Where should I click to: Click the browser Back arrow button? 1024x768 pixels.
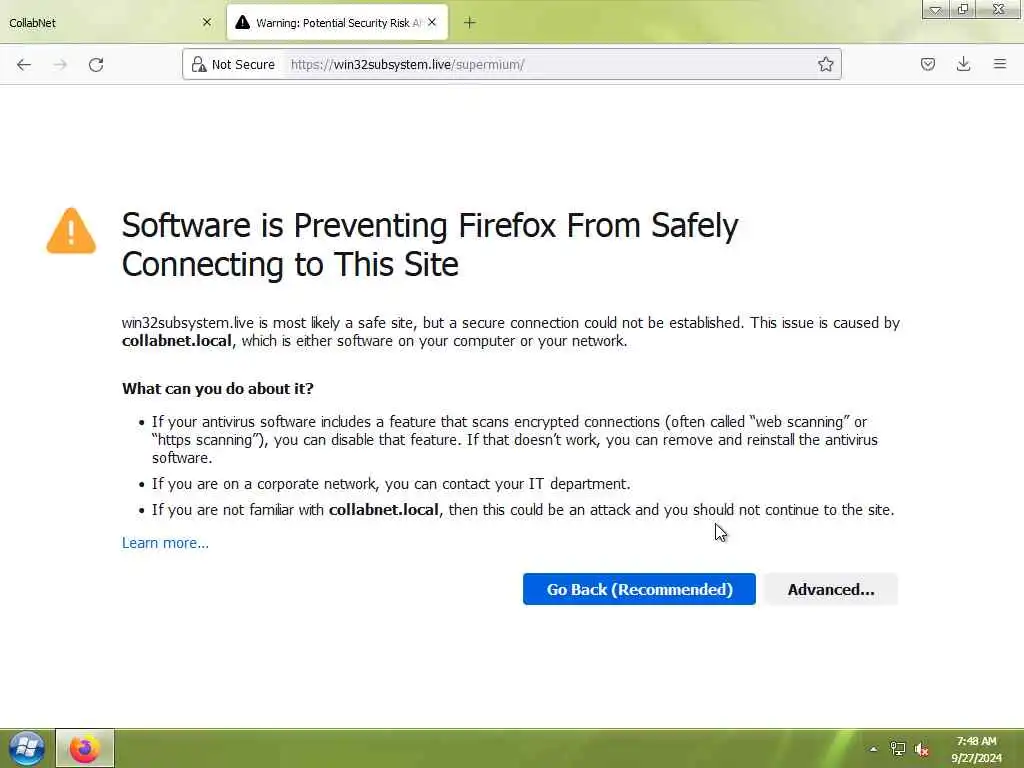(x=24, y=64)
